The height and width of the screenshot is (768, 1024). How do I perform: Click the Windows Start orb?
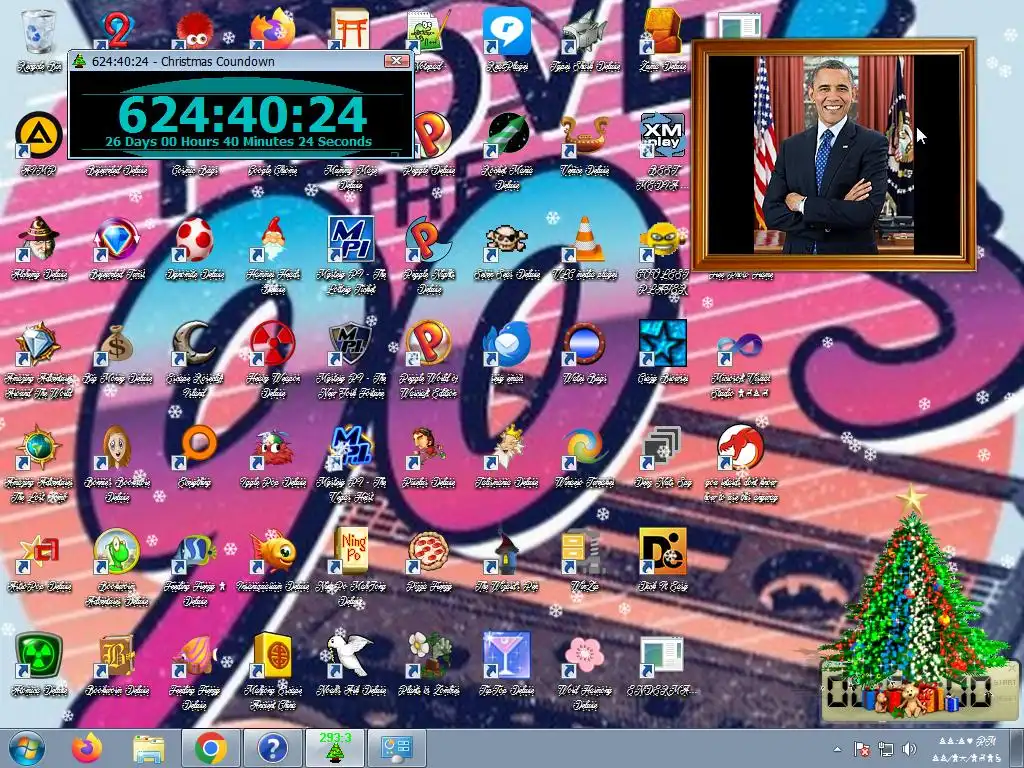27,748
